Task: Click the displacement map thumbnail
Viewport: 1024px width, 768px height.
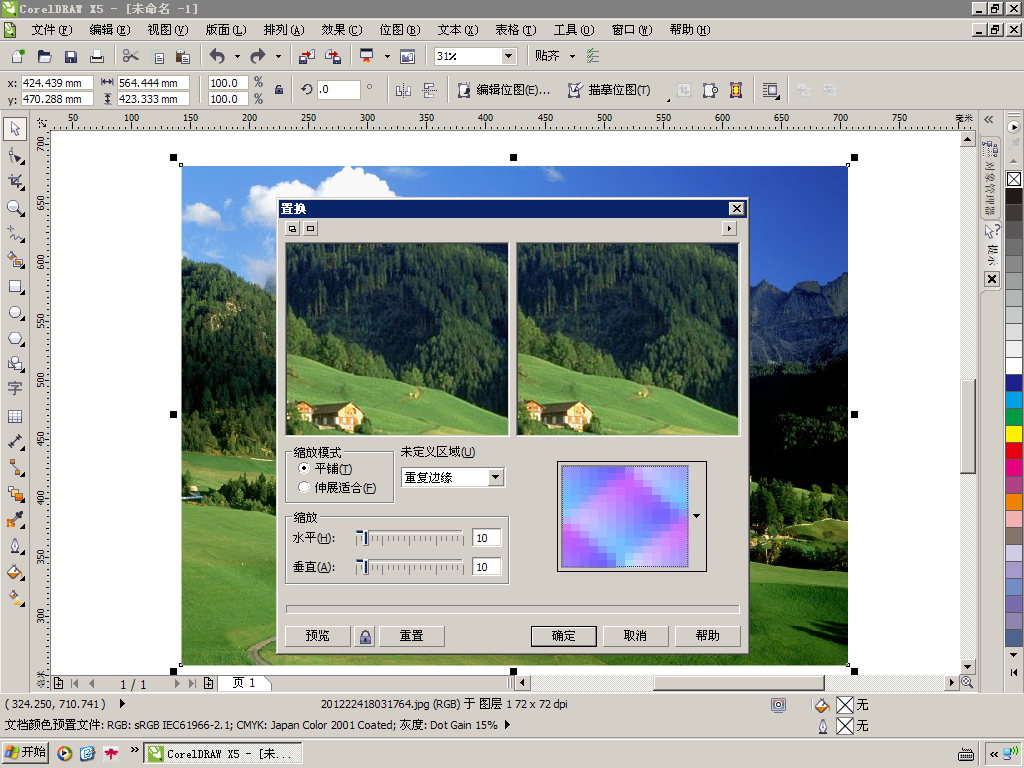Action: pos(625,516)
